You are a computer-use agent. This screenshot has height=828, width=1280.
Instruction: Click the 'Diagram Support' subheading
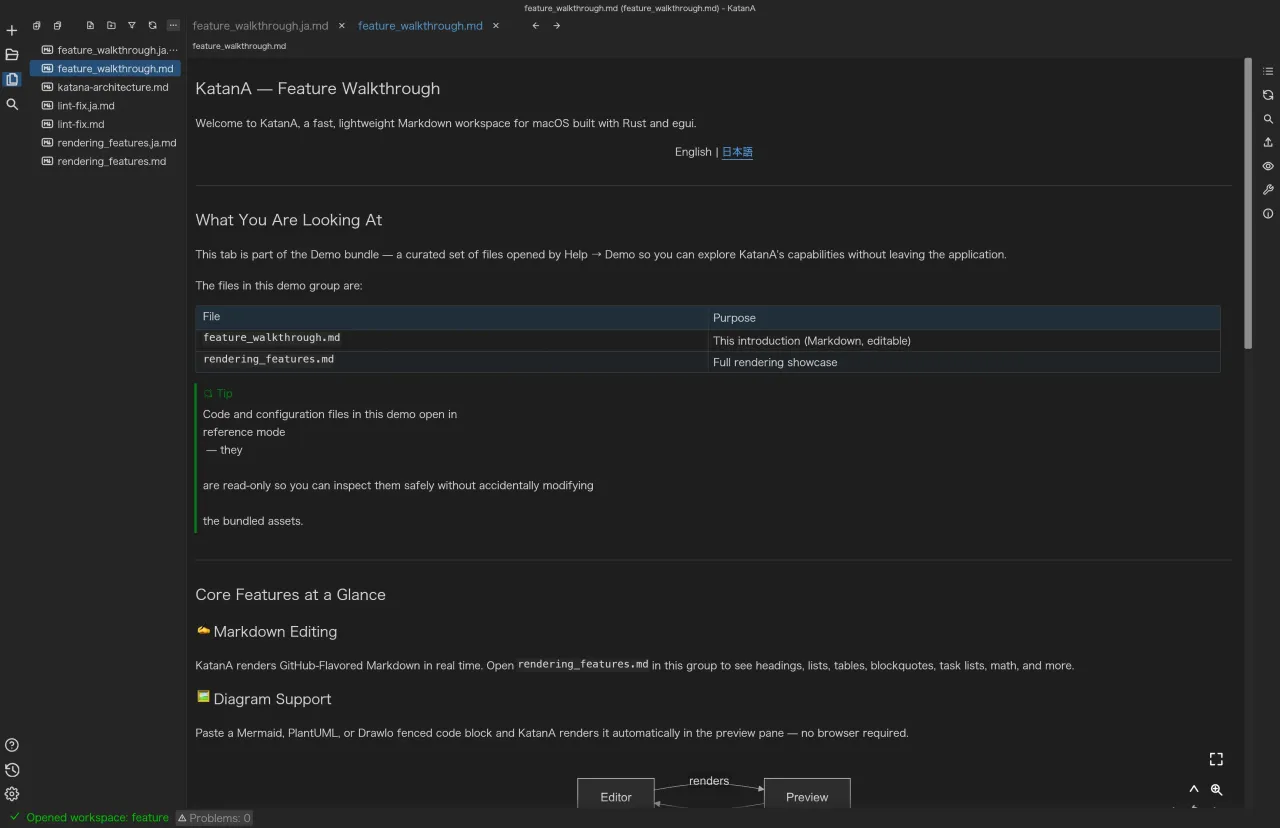tap(272, 699)
